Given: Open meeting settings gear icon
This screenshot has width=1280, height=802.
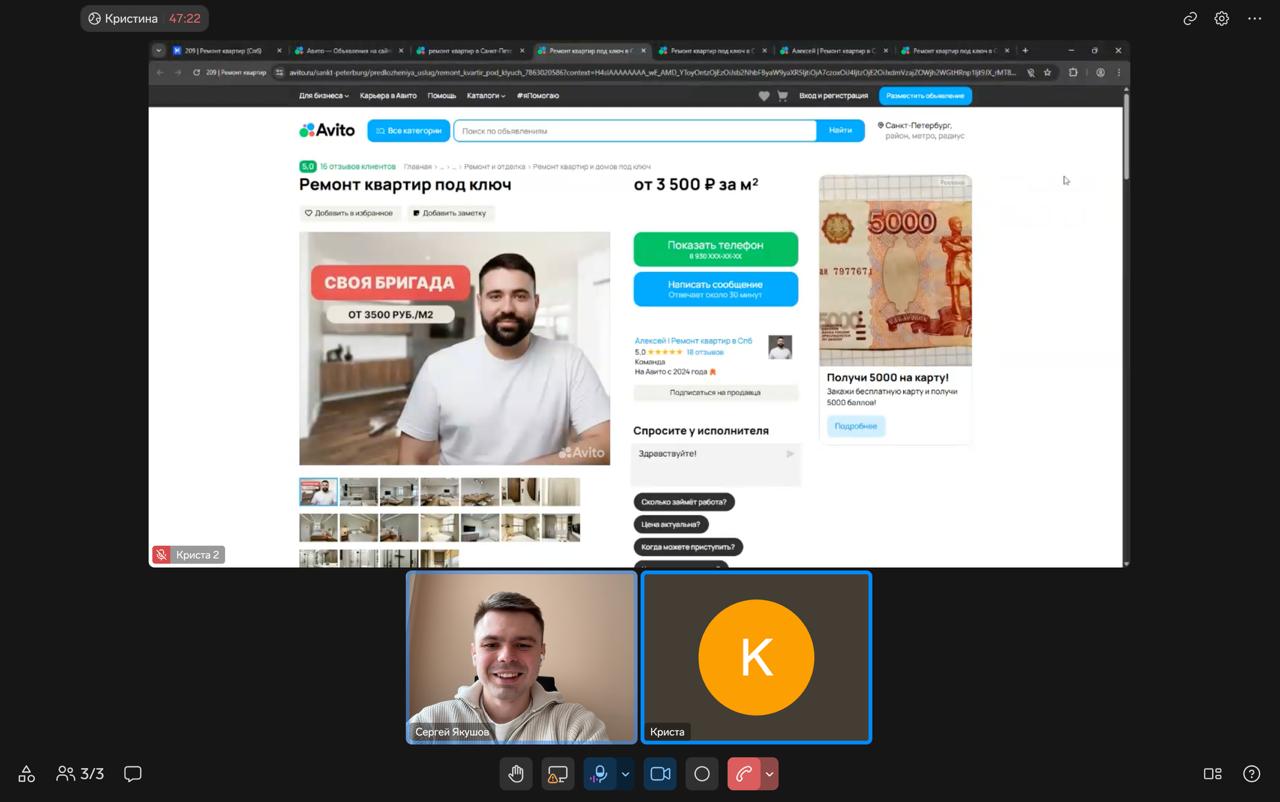Looking at the screenshot, I should coord(1221,18).
